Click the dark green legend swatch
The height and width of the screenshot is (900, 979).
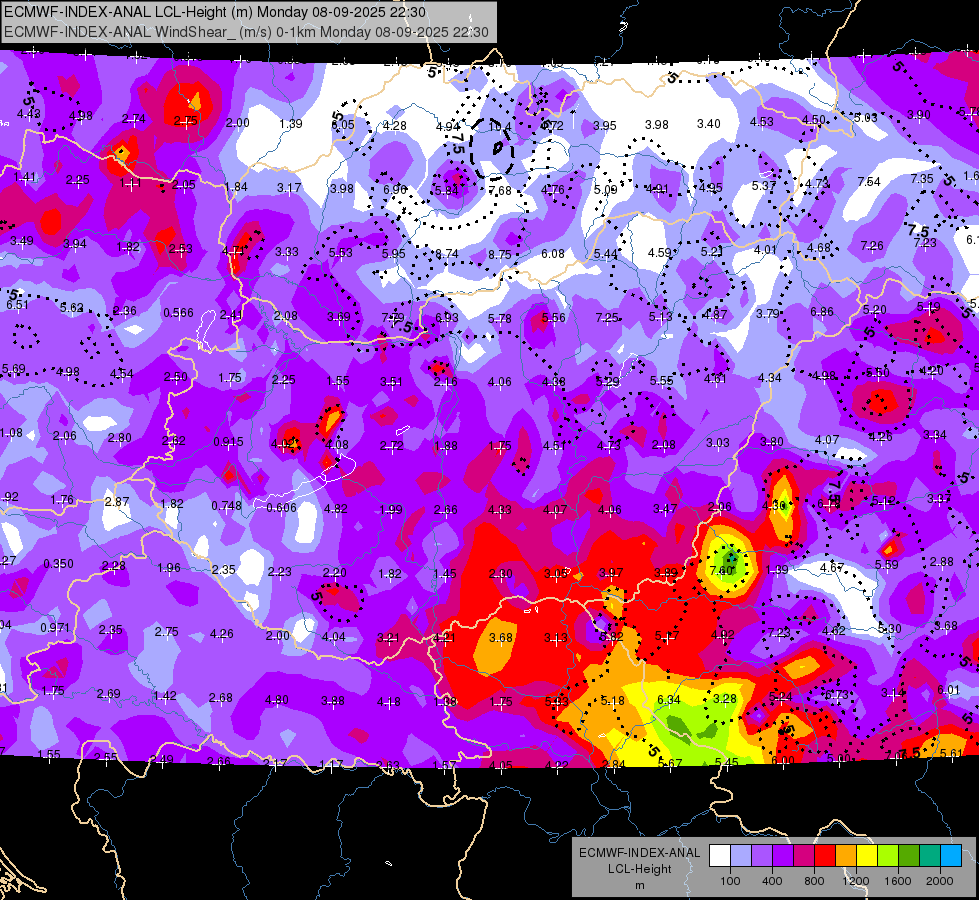click(909, 855)
